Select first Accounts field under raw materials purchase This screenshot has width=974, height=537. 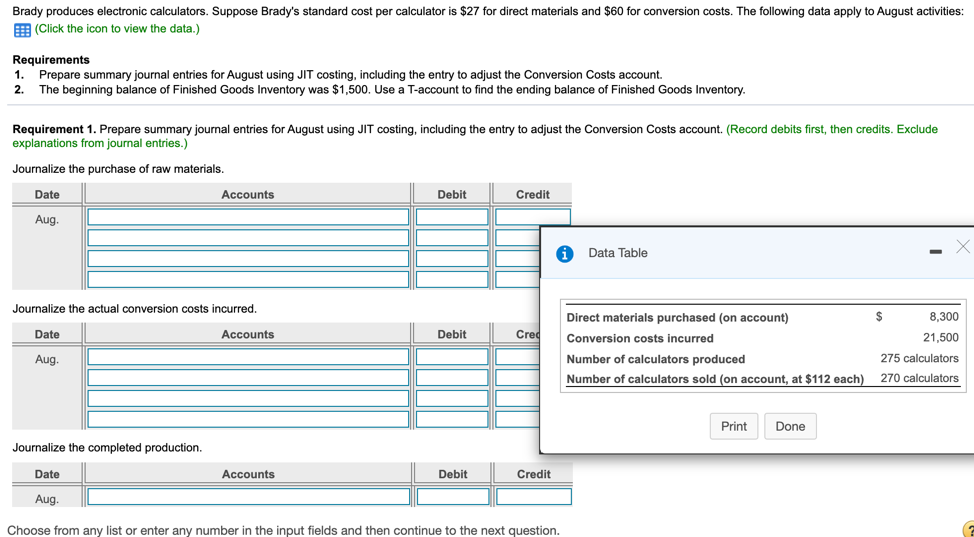tap(248, 217)
